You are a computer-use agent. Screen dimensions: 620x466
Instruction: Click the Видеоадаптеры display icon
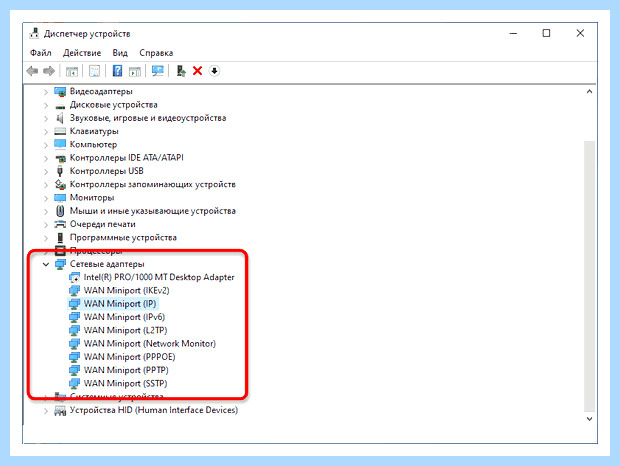pyautogui.click(x=60, y=92)
